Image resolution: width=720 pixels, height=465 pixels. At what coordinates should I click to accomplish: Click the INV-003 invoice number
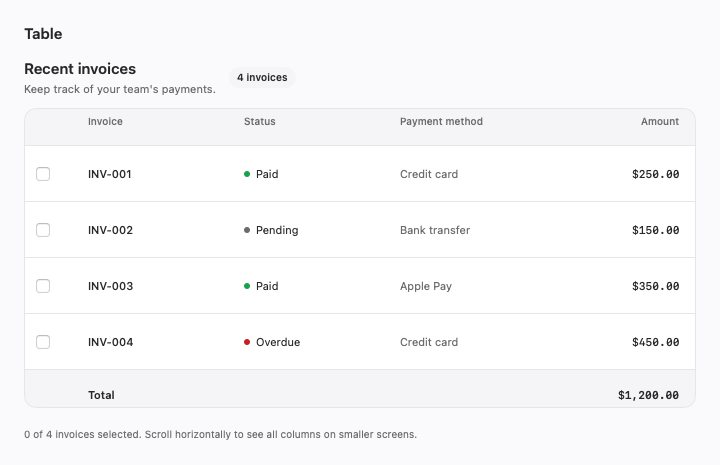point(110,286)
